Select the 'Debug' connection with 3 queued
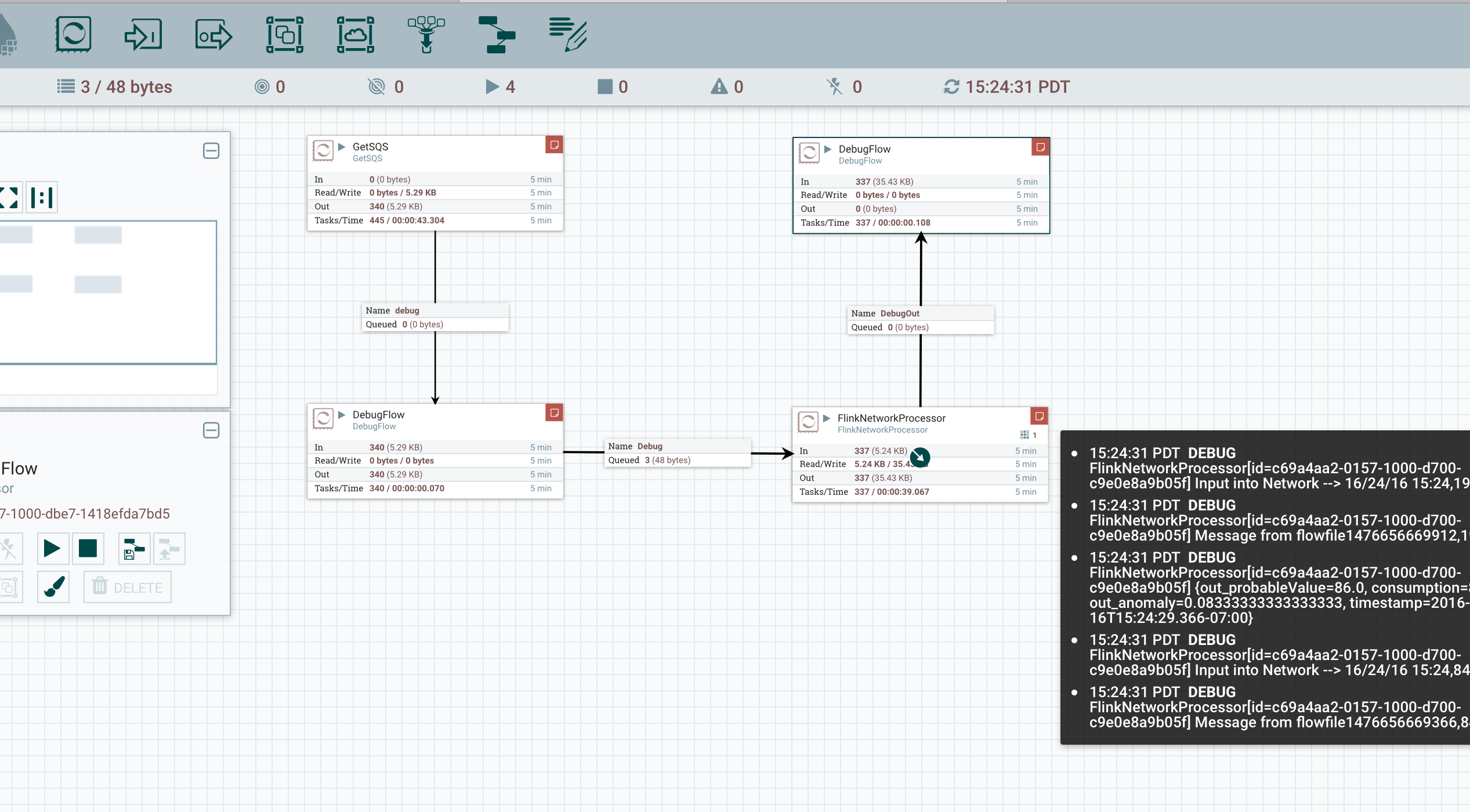1470x812 pixels. click(678, 453)
